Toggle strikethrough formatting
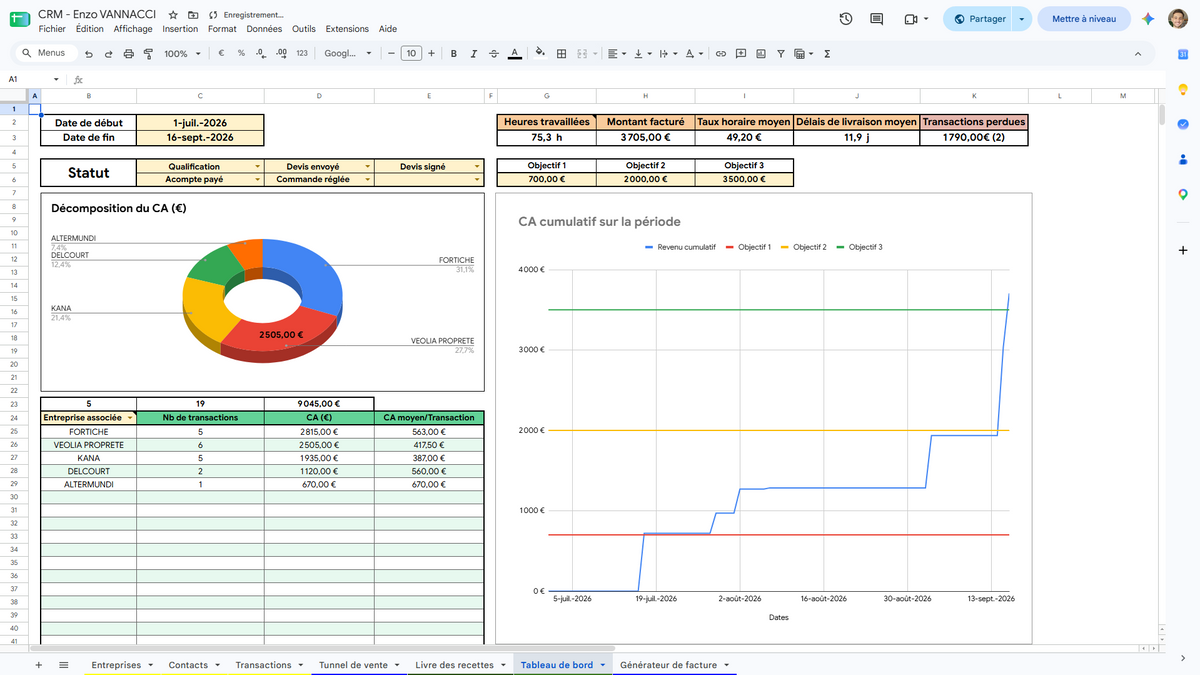1200x675 pixels. coord(493,54)
